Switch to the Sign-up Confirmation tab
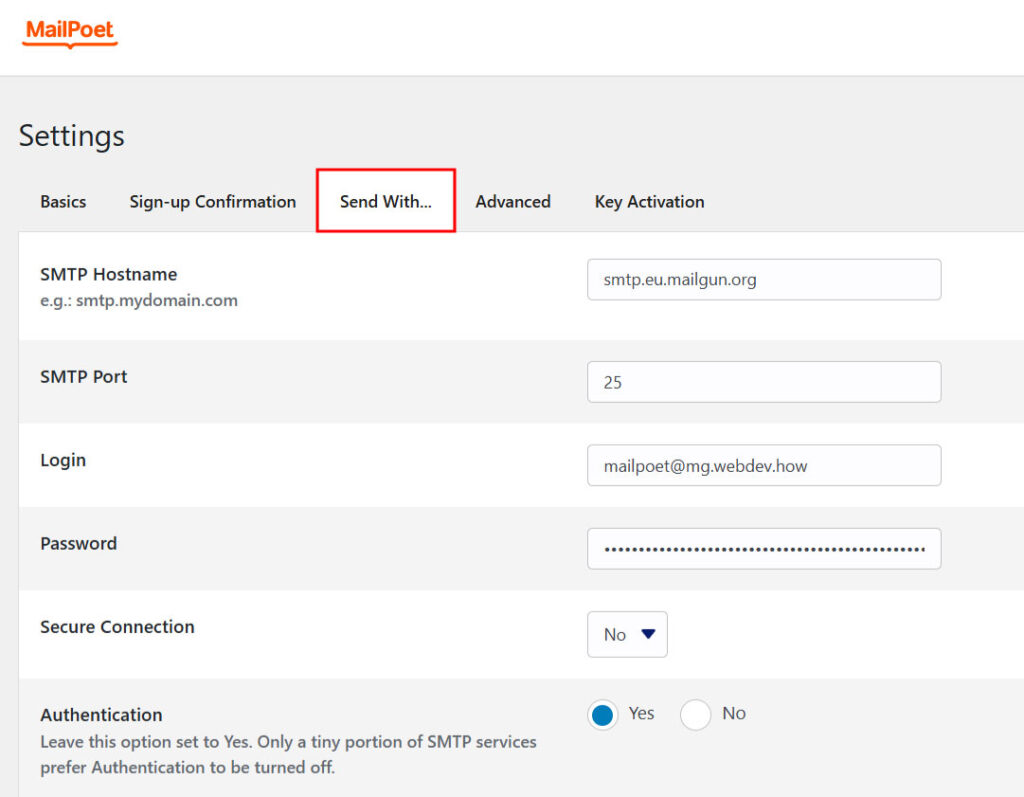The height and width of the screenshot is (797, 1024). (x=212, y=201)
